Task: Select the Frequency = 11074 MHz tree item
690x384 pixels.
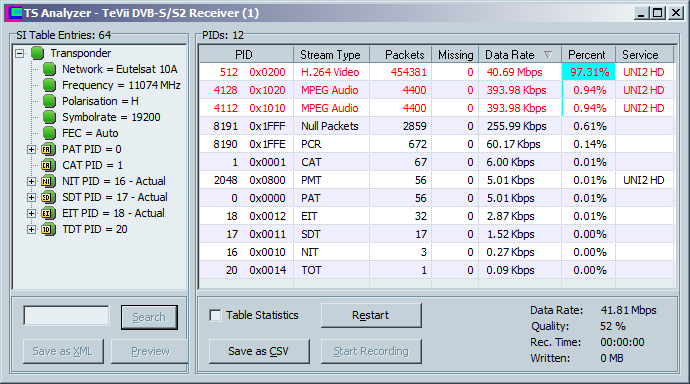Action: tap(121, 85)
